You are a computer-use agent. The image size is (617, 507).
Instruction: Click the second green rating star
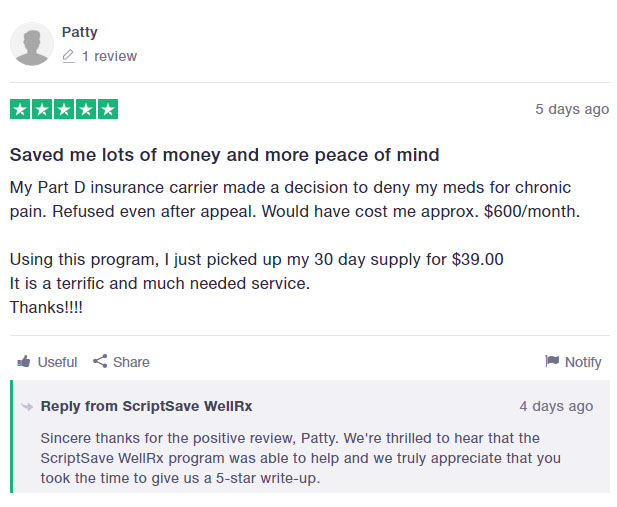(x=42, y=109)
